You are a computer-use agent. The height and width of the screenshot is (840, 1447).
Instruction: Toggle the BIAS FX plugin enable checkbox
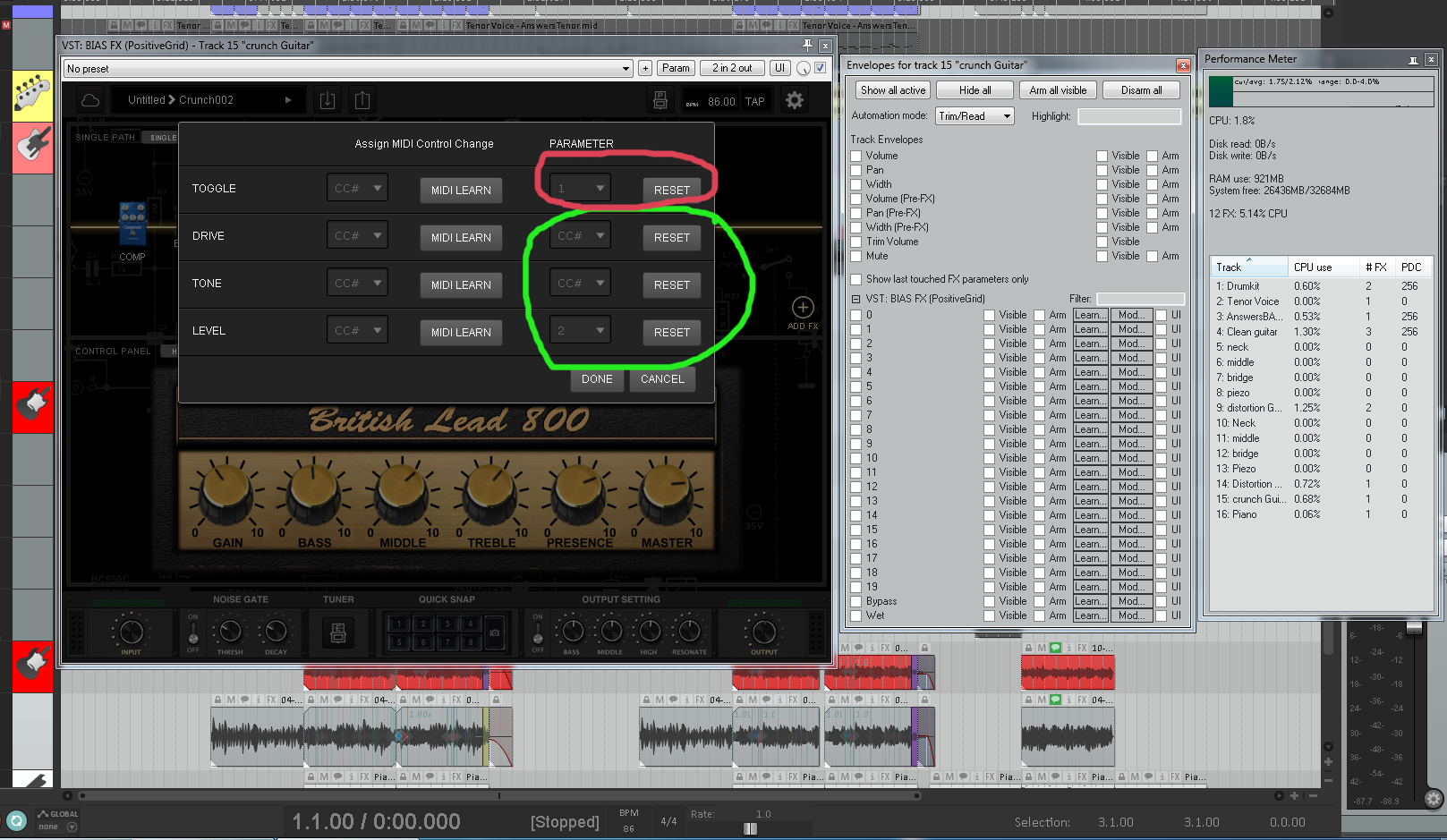click(820, 68)
